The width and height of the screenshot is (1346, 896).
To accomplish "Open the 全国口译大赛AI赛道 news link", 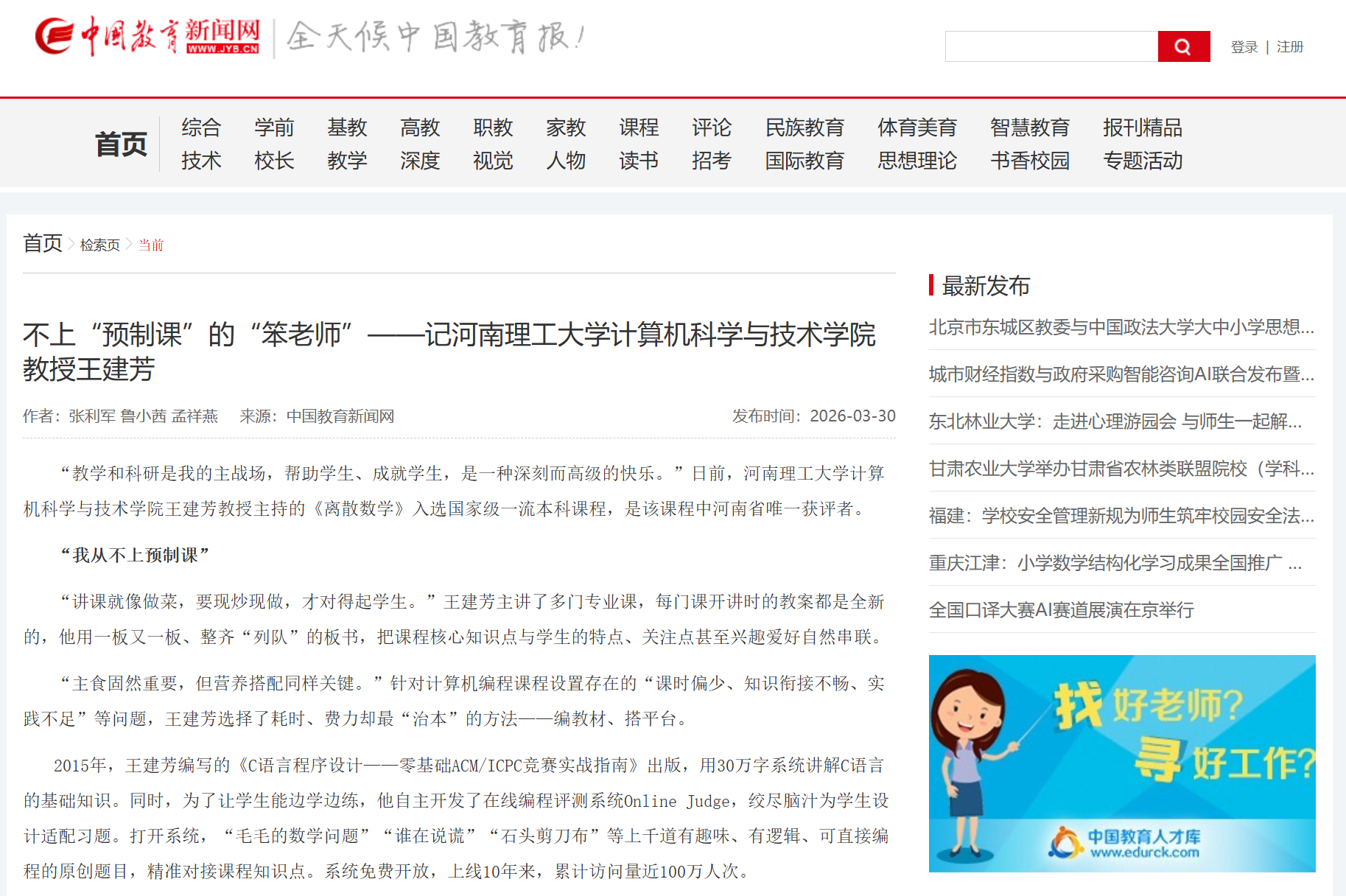I will [1061, 609].
